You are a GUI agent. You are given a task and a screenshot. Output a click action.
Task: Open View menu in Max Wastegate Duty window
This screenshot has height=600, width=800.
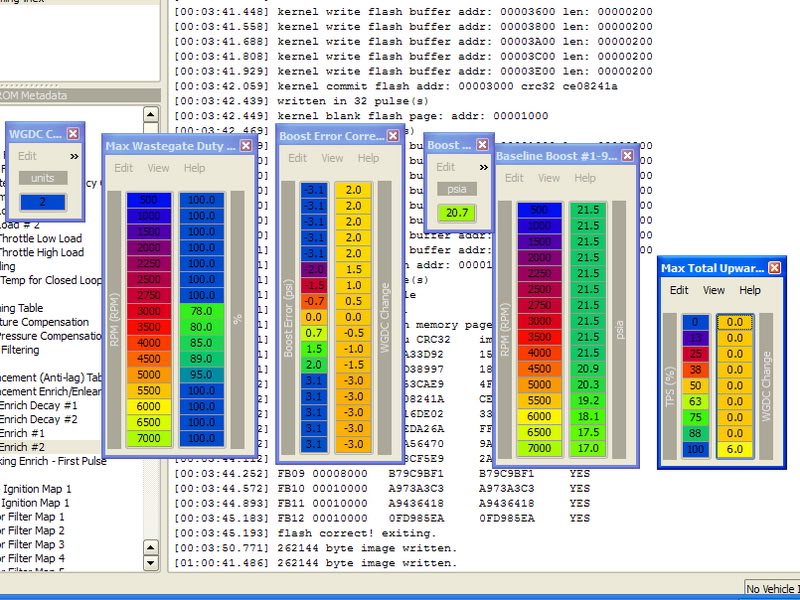point(158,168)
